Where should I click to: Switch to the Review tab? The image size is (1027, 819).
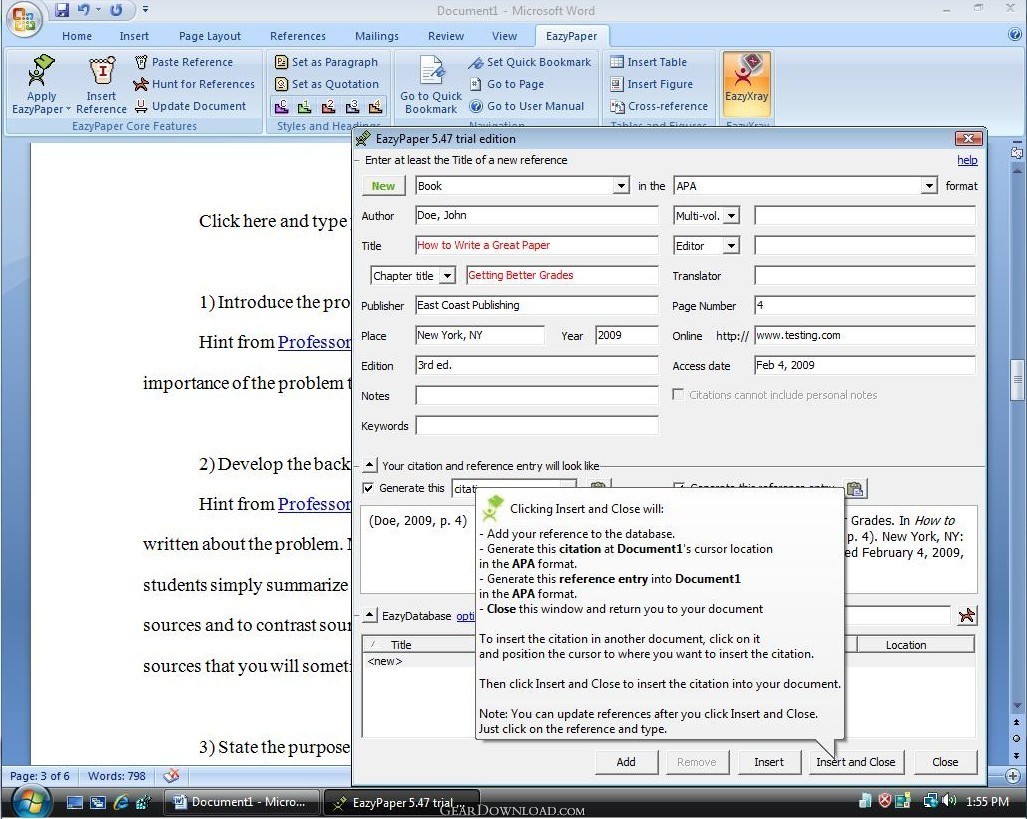click(x=445, y=36)
